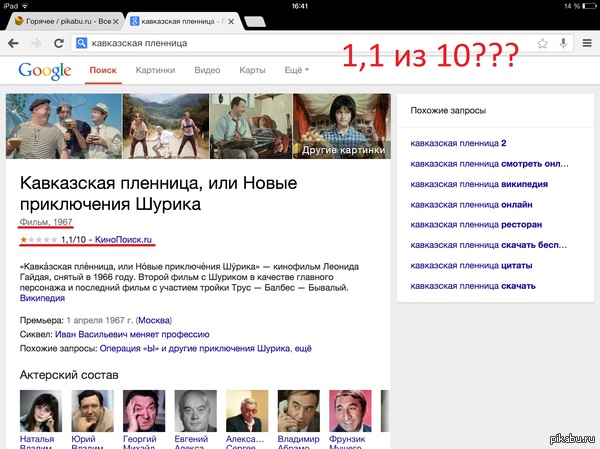Close the кавказская пленница tab

tap(231, 21)
